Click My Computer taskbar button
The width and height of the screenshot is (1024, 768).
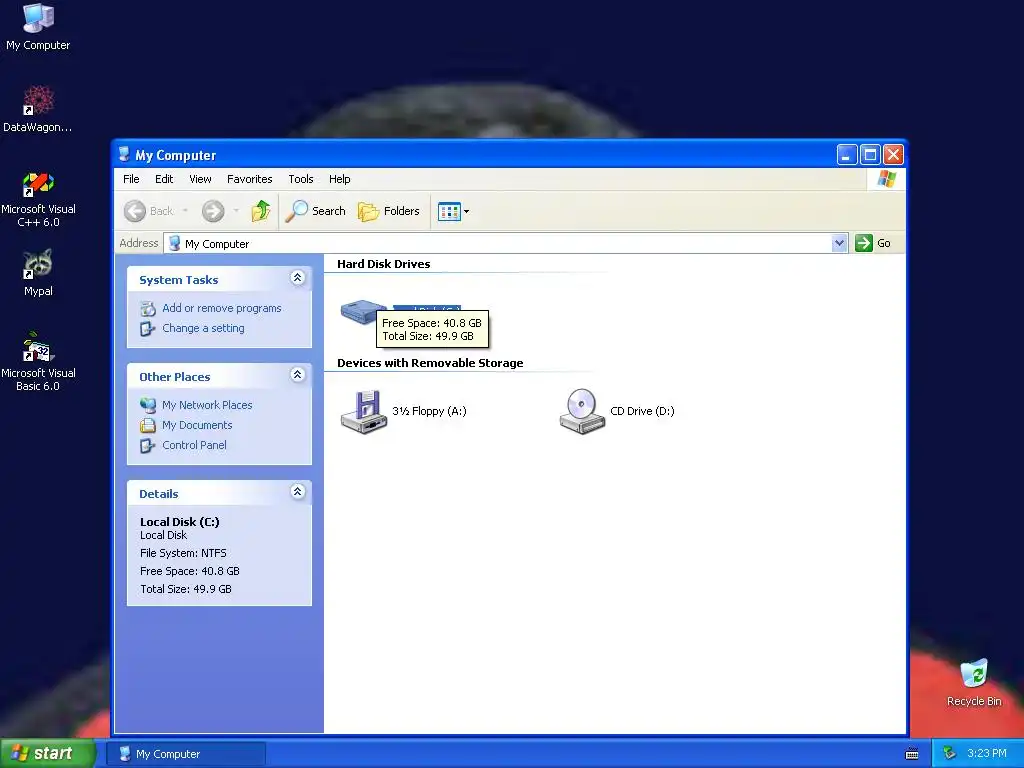(x=185, y=754)
